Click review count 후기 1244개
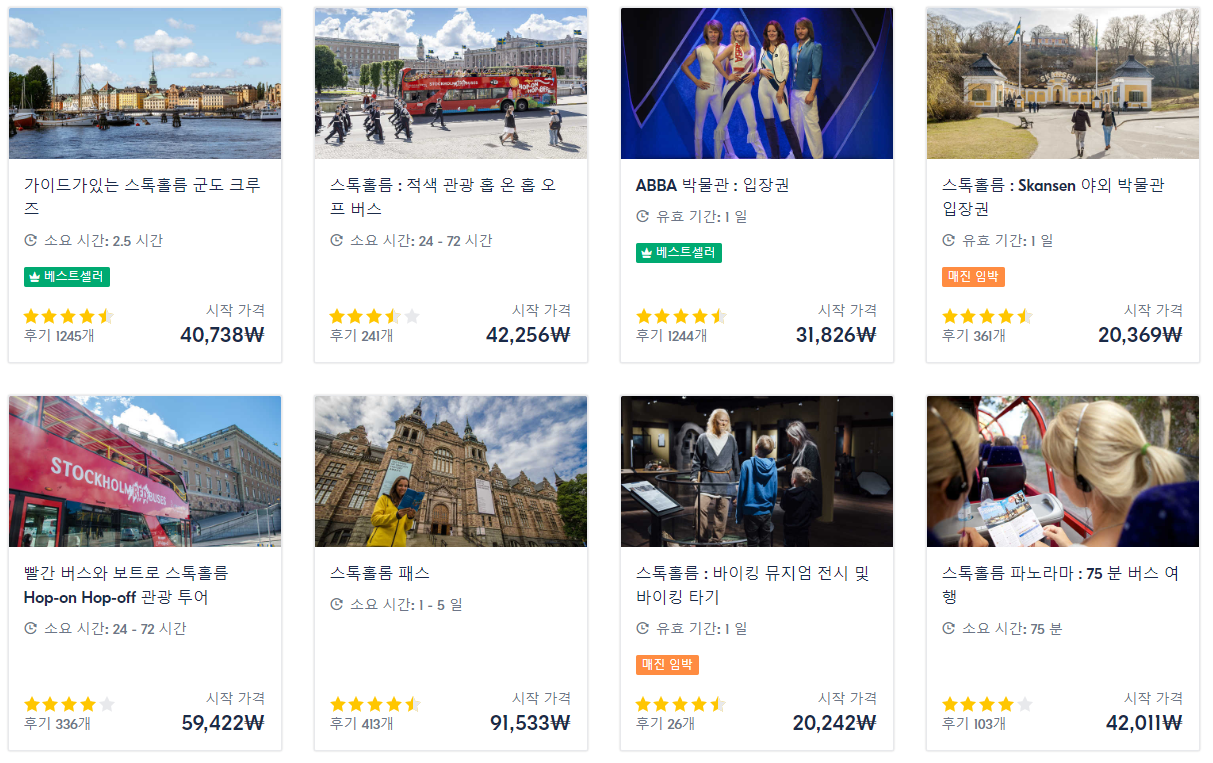 [x=671, y=335]
